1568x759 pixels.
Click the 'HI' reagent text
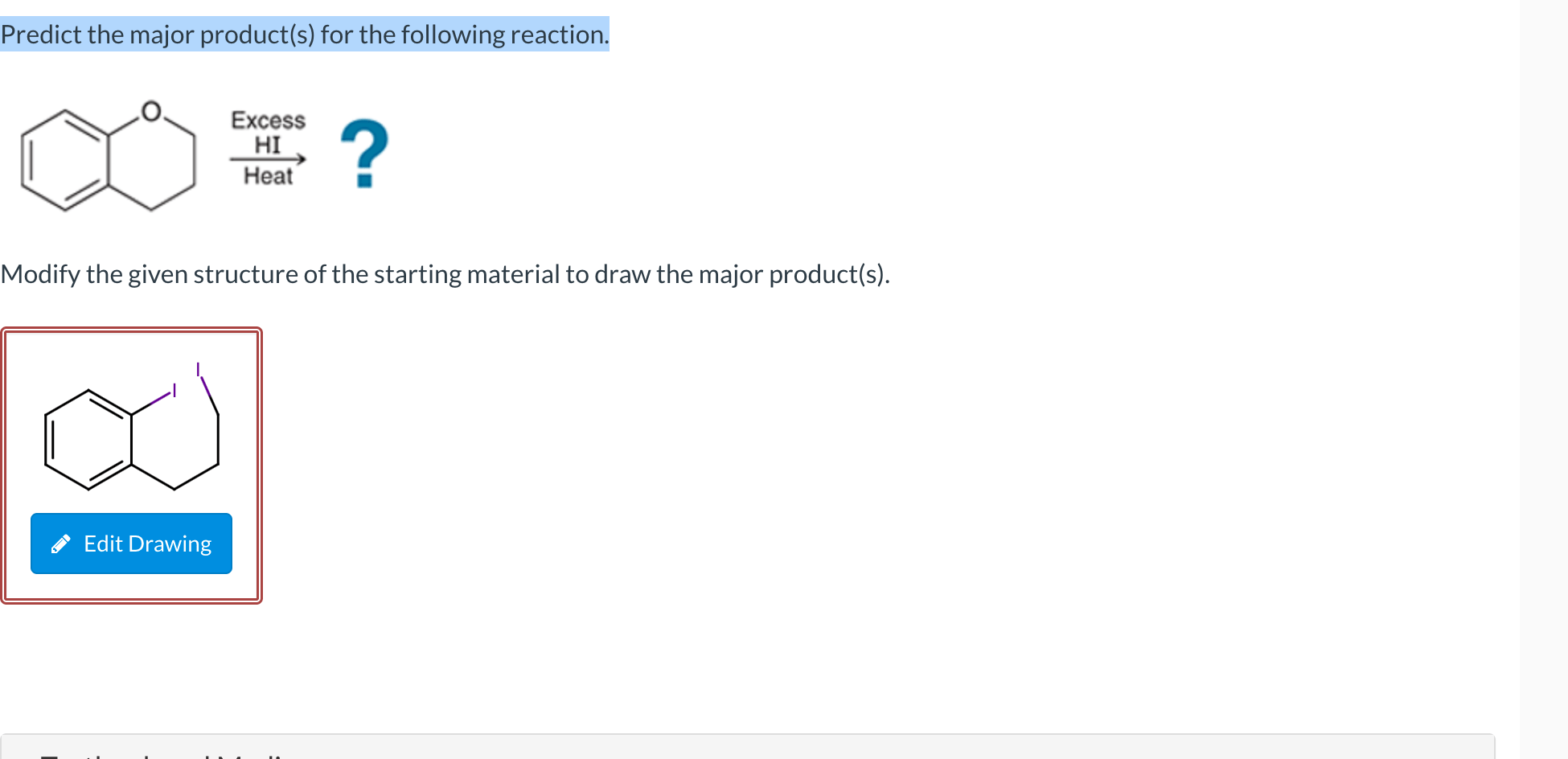pyautogui.click(x=268, y=145)
